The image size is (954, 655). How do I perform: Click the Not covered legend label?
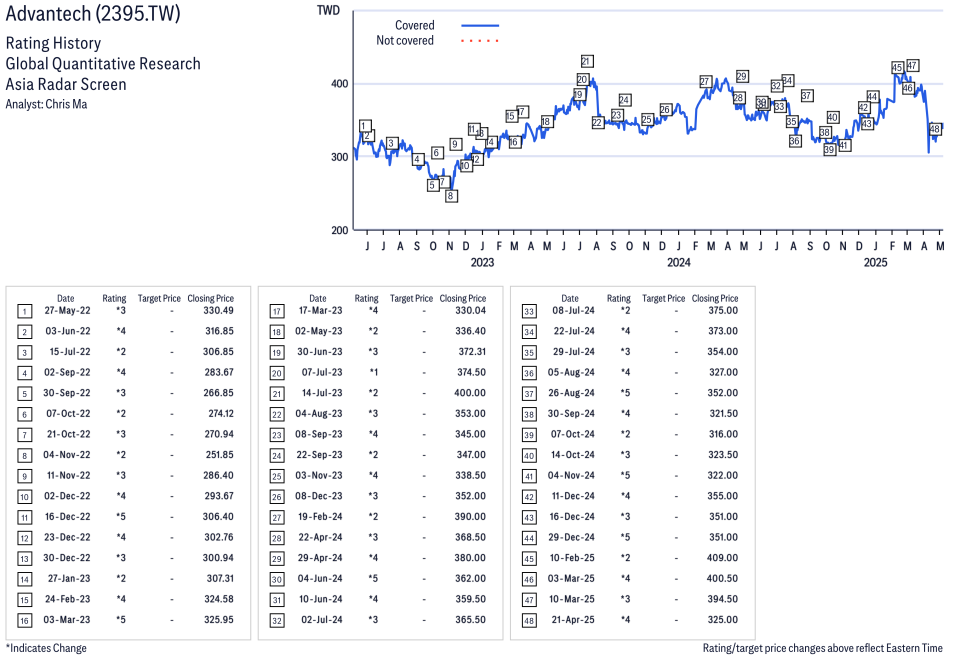405,41
